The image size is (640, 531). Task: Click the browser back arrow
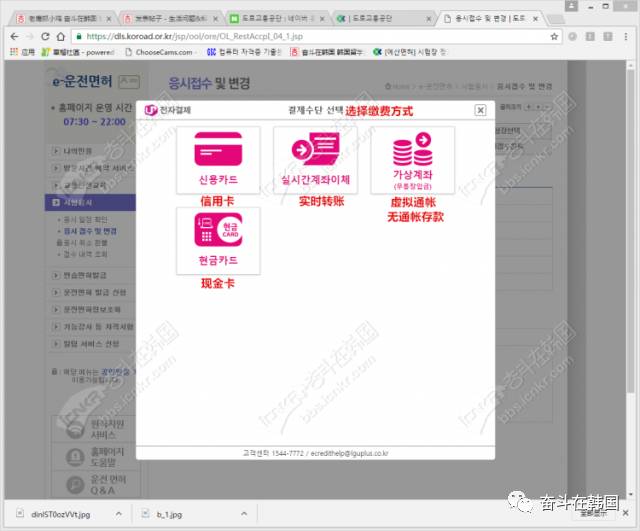(x=15, y=36)
